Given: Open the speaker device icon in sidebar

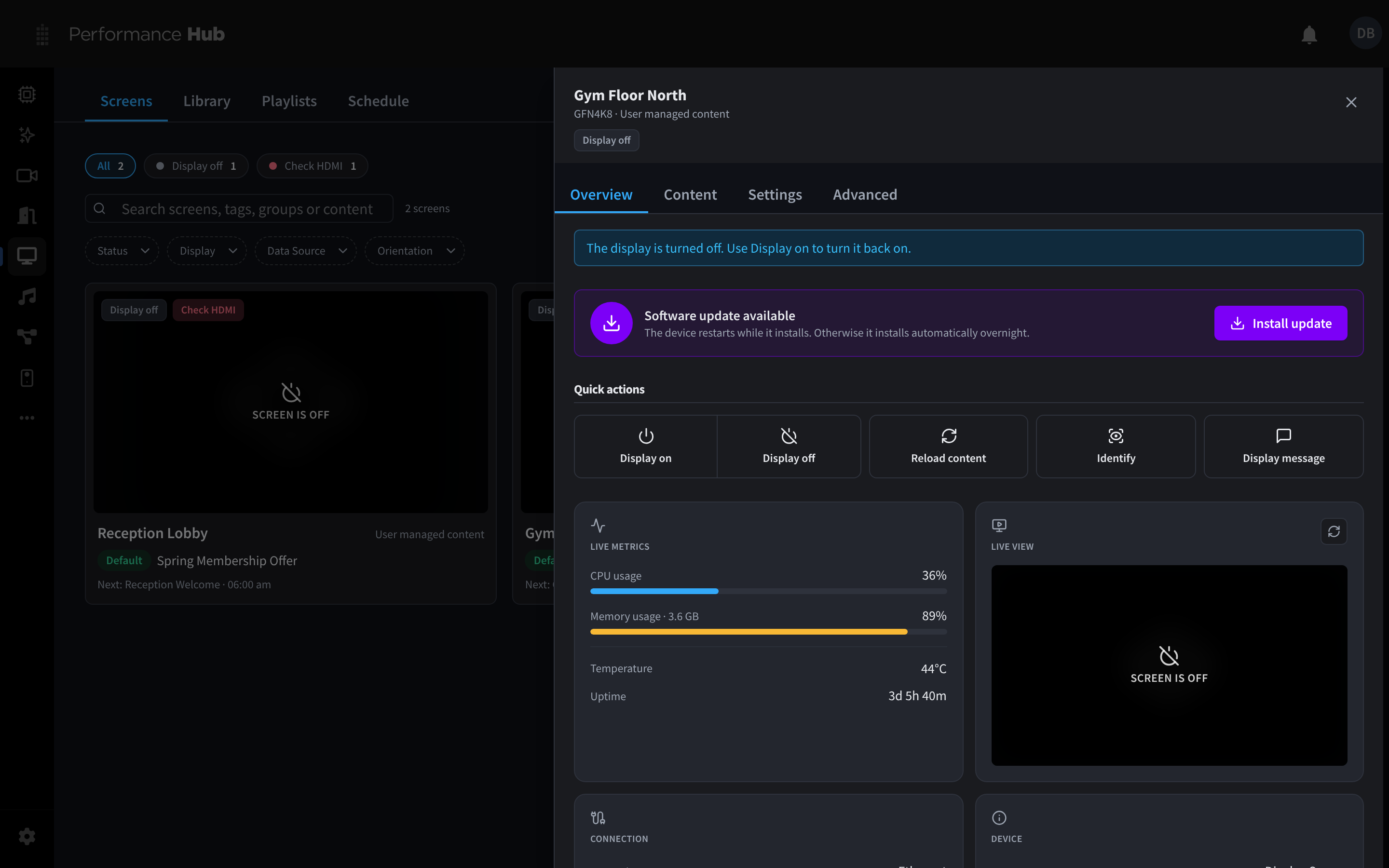Looking at the screenshot, I should (x=27, y=378).
